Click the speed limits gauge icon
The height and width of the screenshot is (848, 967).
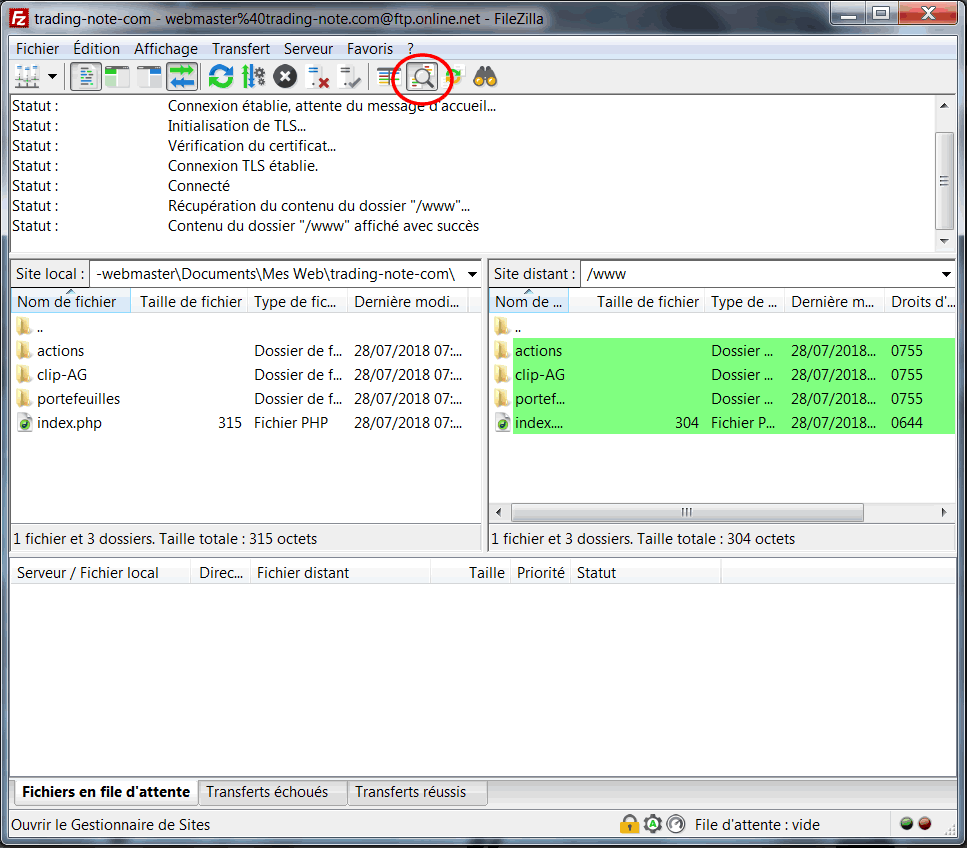[676, 825]
